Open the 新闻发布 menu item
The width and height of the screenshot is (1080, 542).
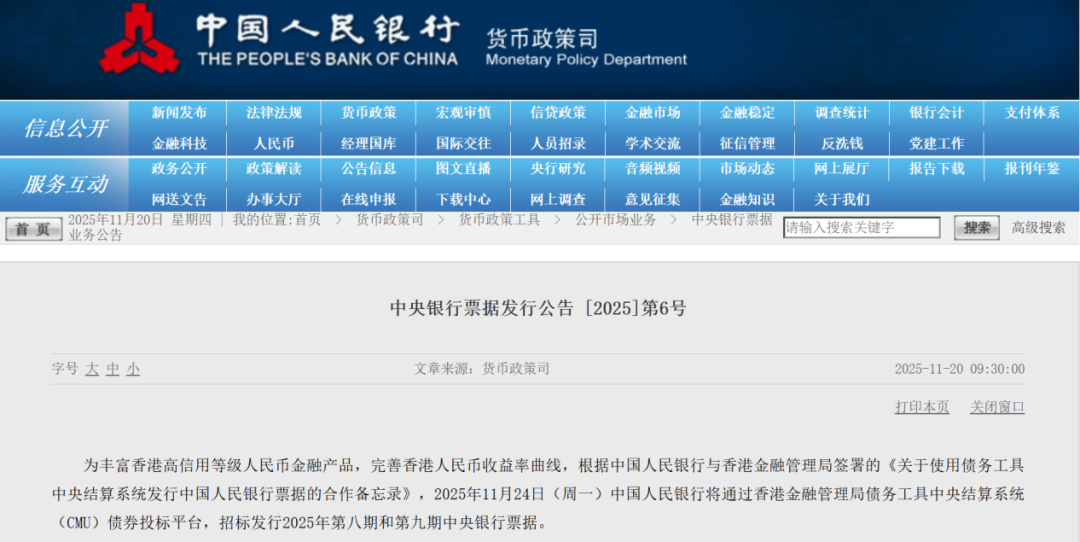click(x=179, y=113)
